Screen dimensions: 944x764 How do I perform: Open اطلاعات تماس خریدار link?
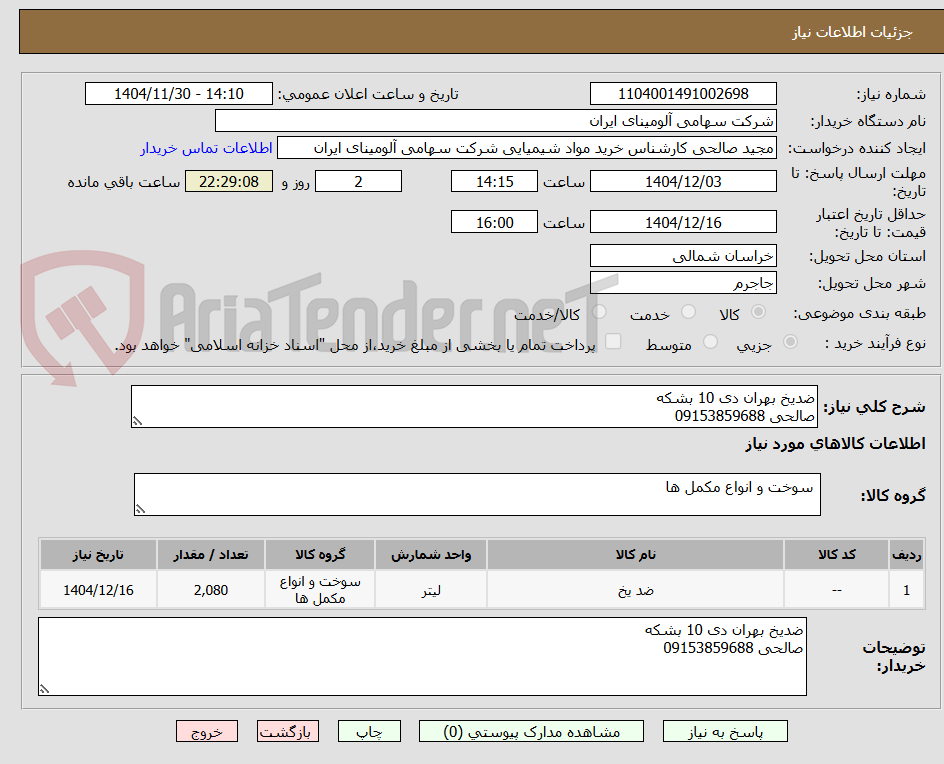(x=206, y=148)
